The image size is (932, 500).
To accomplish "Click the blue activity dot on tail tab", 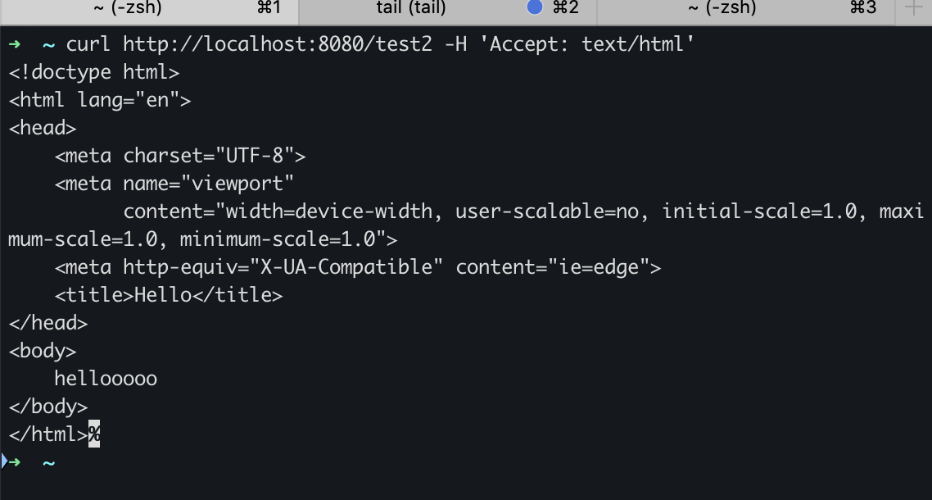I will tap(534, 8).
